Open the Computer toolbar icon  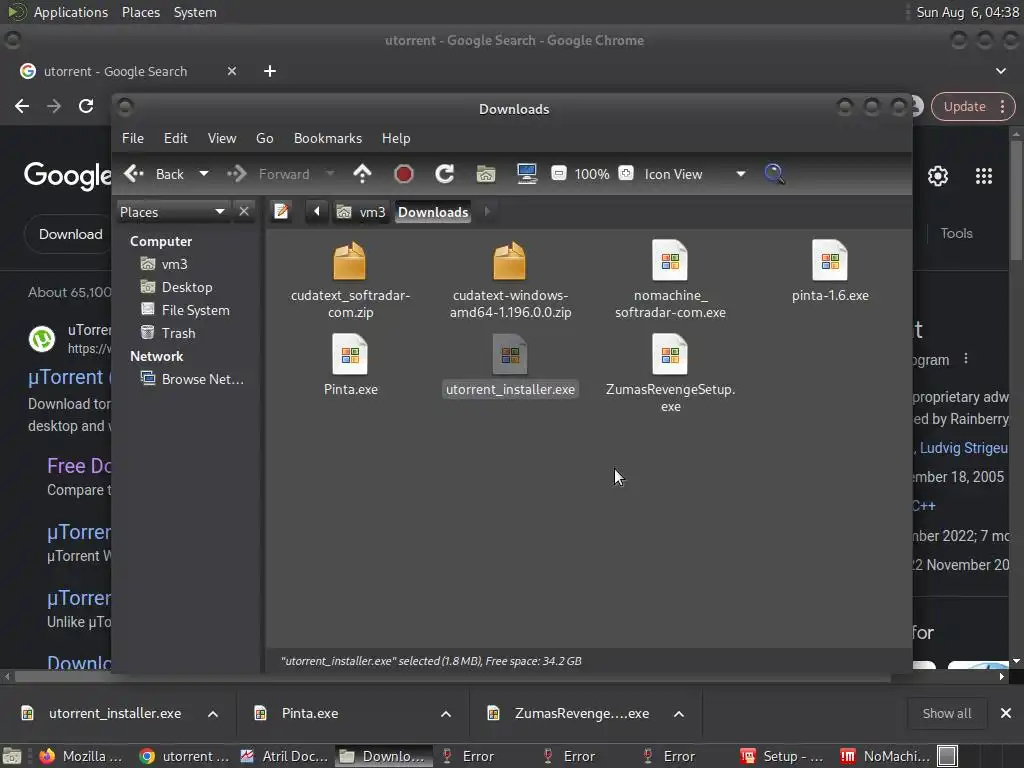pyautogui.click(x=527, y=174)
